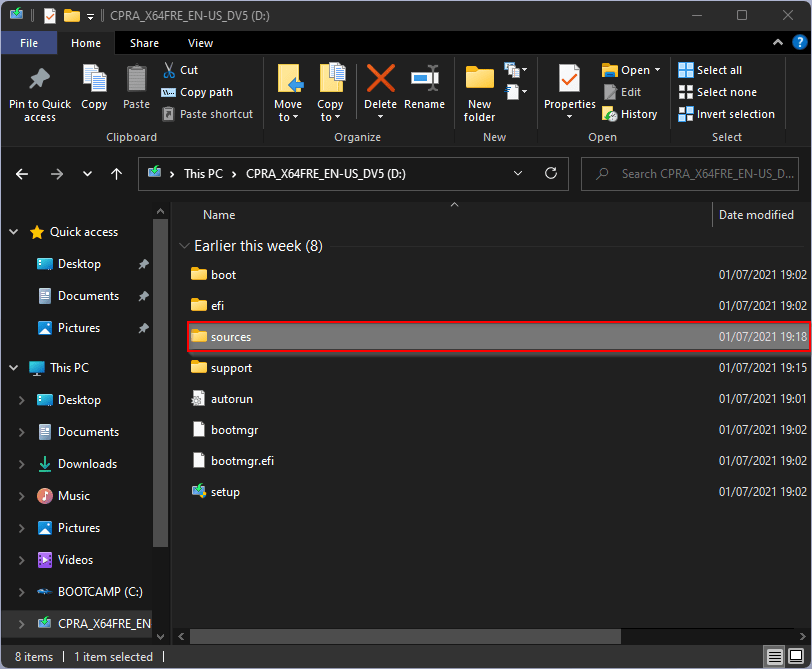Screen dimensions: 812x669
Task: Select the bootmgr.efi file
Action: click(x=499, y=461)
